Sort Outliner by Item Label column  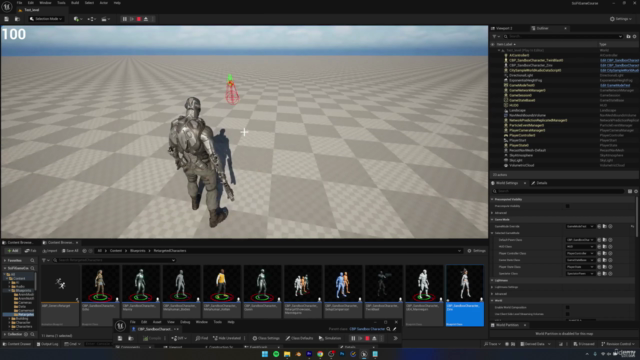pos(507,44)
